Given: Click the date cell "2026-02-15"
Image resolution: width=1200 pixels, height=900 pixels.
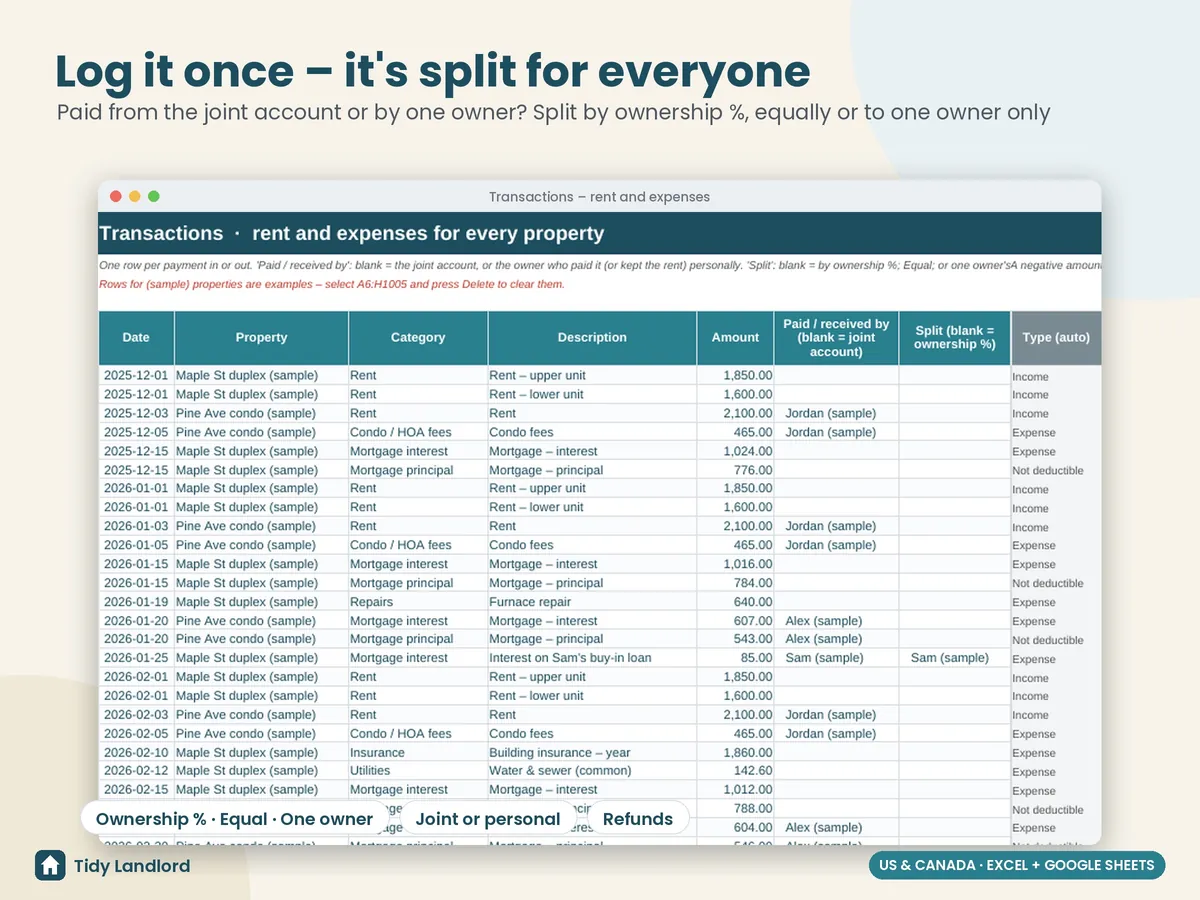Looking at the screenshot, I should [137, 790].
